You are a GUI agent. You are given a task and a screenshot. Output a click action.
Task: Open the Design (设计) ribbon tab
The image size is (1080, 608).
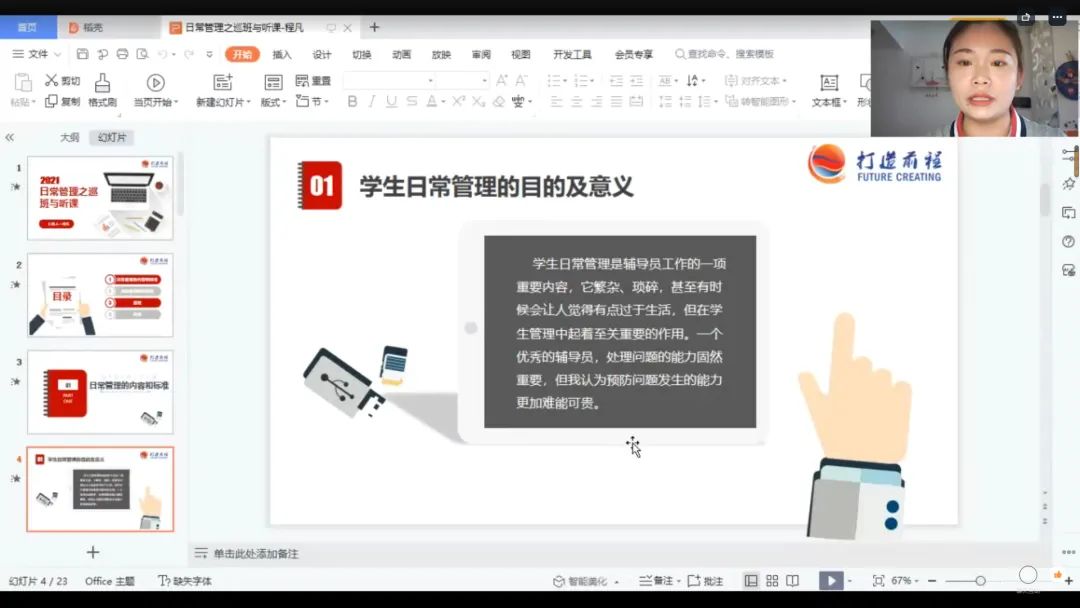pos(322,54)
